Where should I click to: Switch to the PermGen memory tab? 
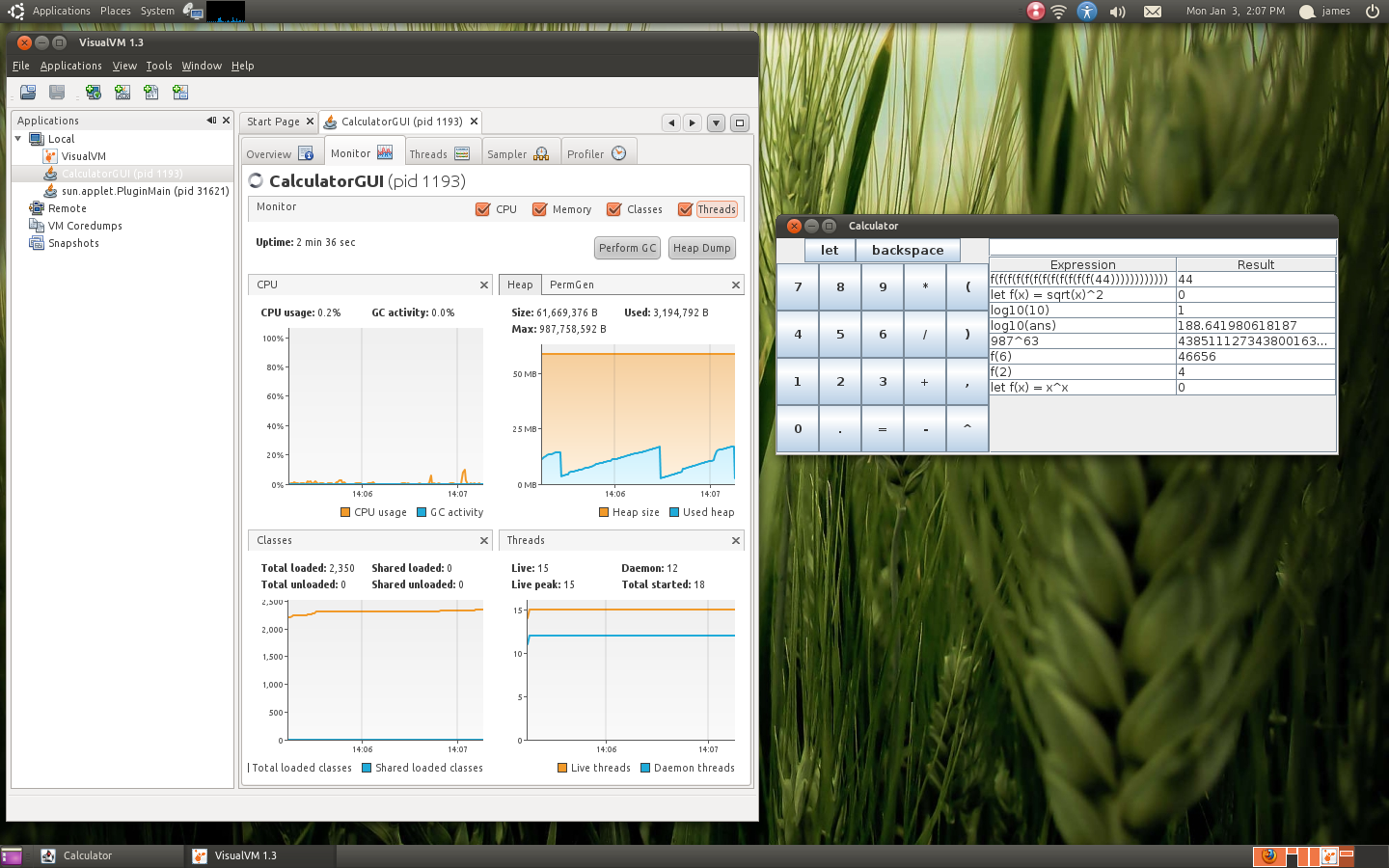pyautogui.click(x=572, y=285)
